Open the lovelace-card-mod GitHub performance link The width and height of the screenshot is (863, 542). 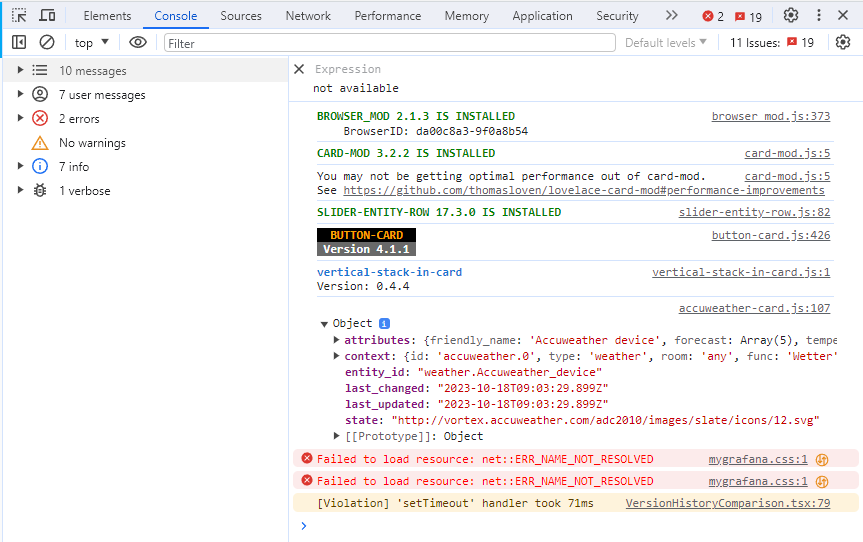click(x=584, y=190)
